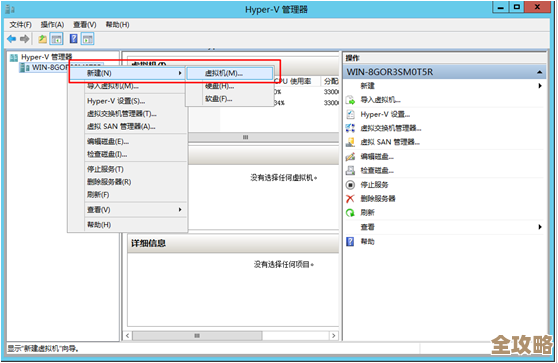Click 停止服务 link in actions pane

(374, 185)
